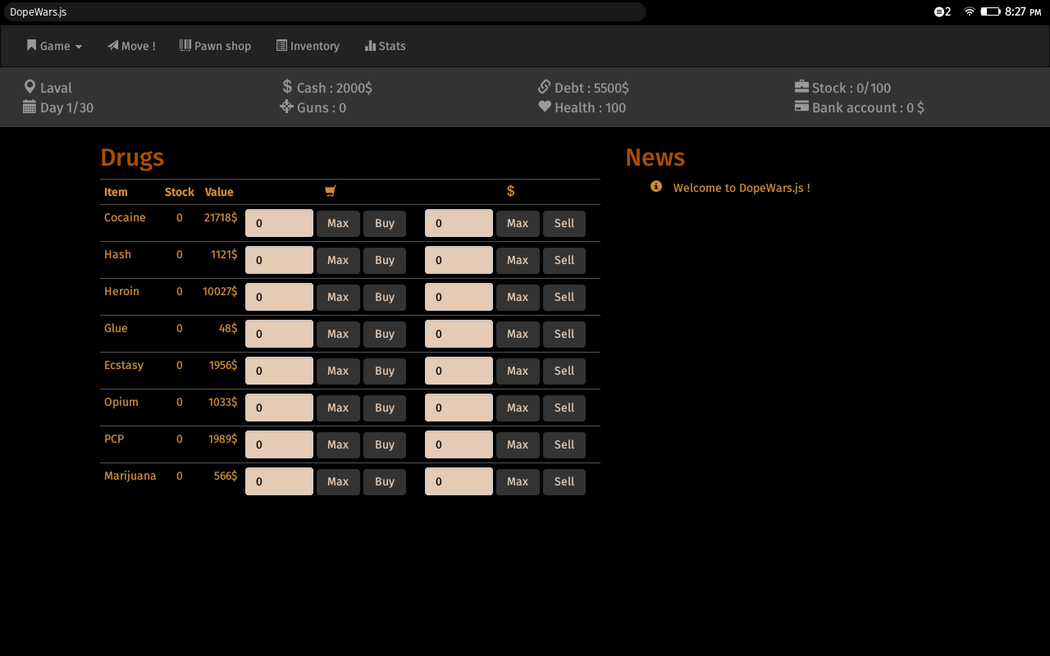
Task: Click the shopping cart icon in table header
Action: pyautogui.click(x=330, y=191)
